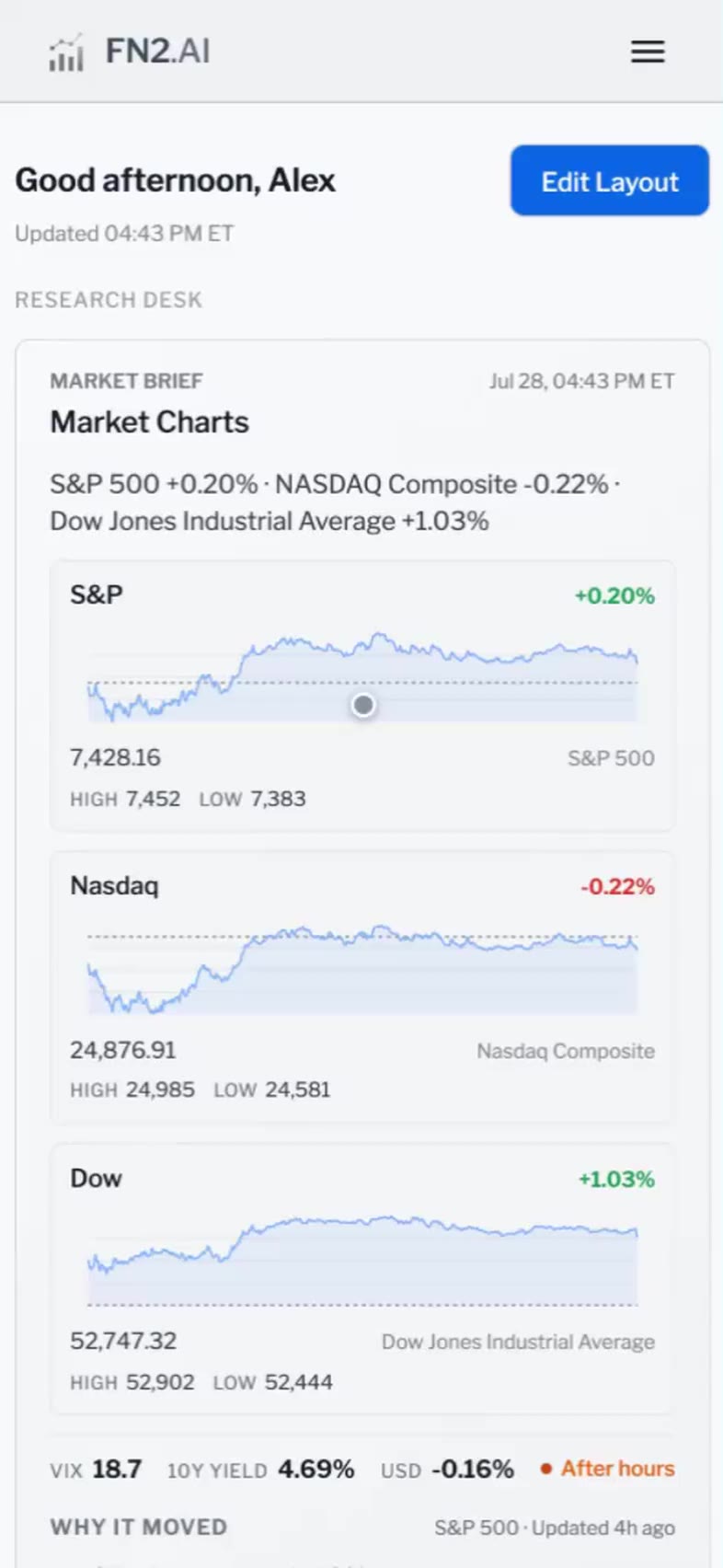Image resolution: width=723 pixels, height=1568 pixels.
Task: Click the orange After hours status dot
Action: 546,1469
